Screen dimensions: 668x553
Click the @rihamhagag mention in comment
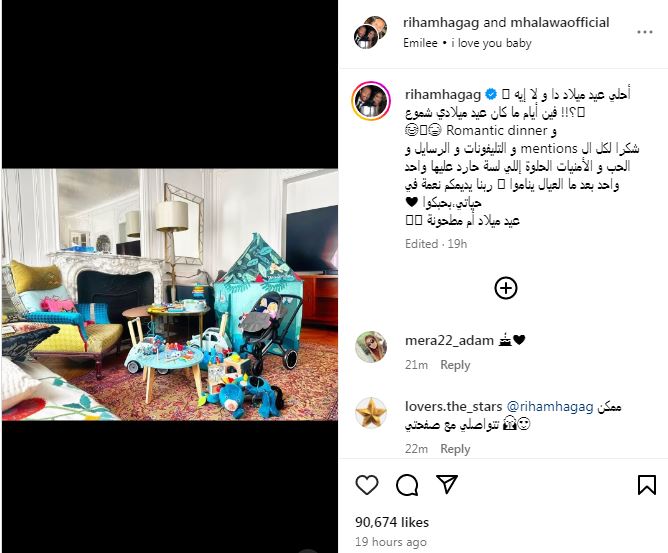click(550, 407)
